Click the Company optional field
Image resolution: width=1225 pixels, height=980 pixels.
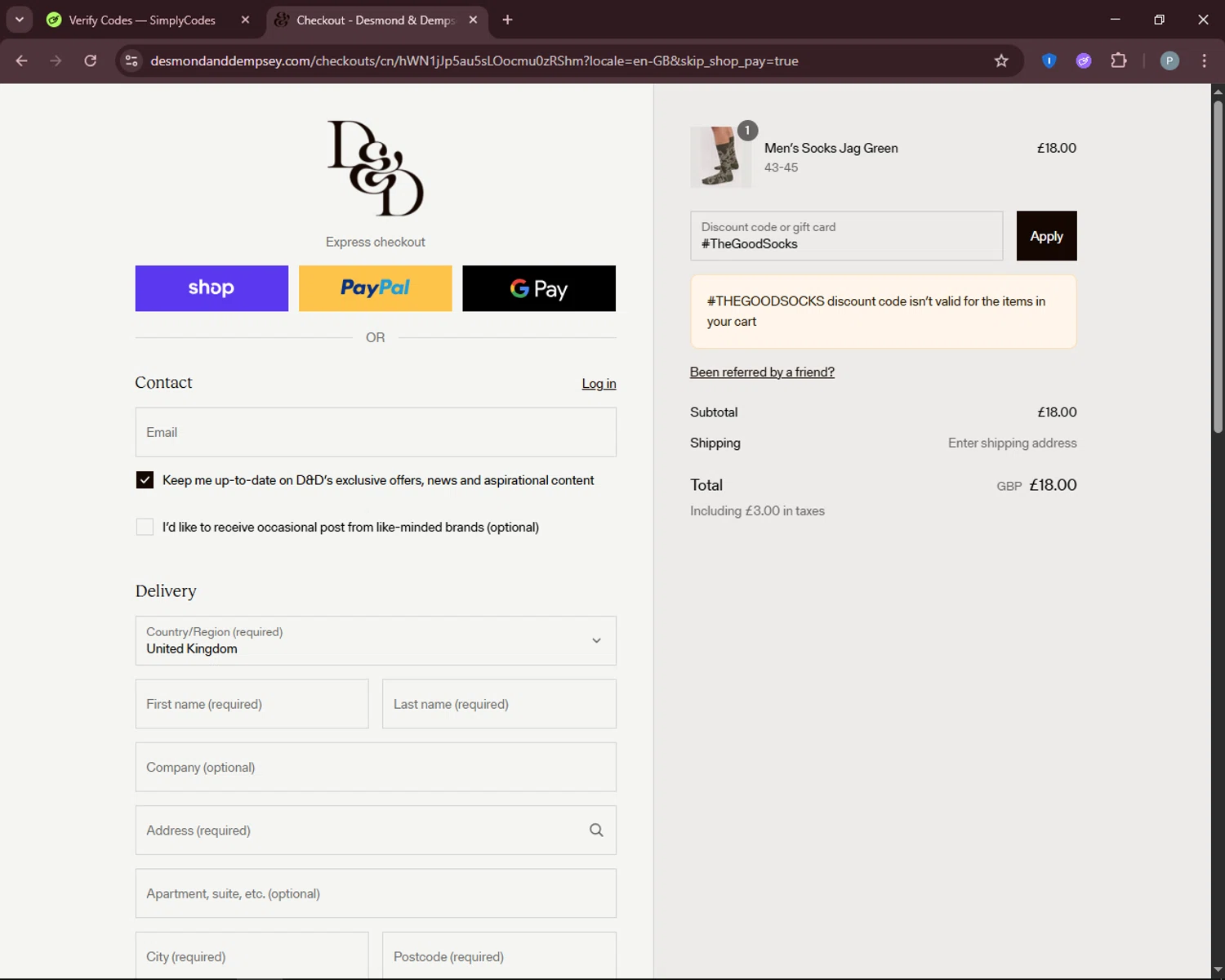click(x=376, y=767)
